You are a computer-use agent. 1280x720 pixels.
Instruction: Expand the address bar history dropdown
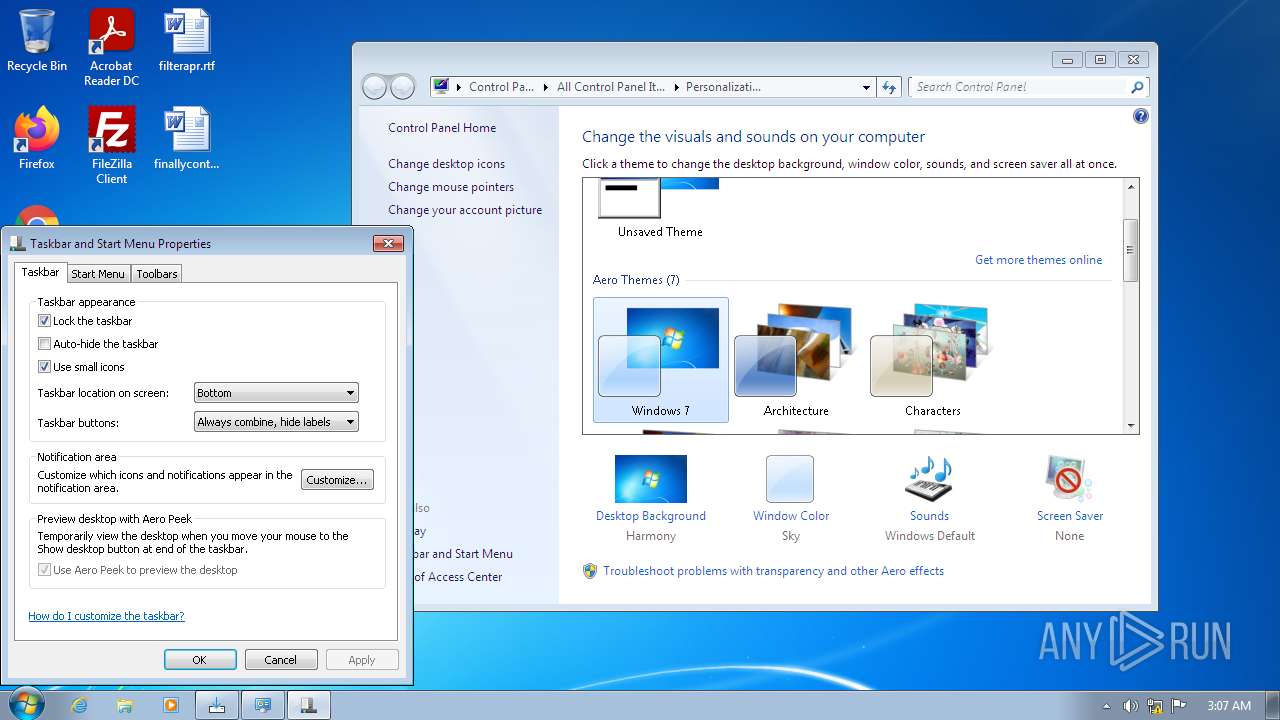pyautogui.click(x=866, y=87)
